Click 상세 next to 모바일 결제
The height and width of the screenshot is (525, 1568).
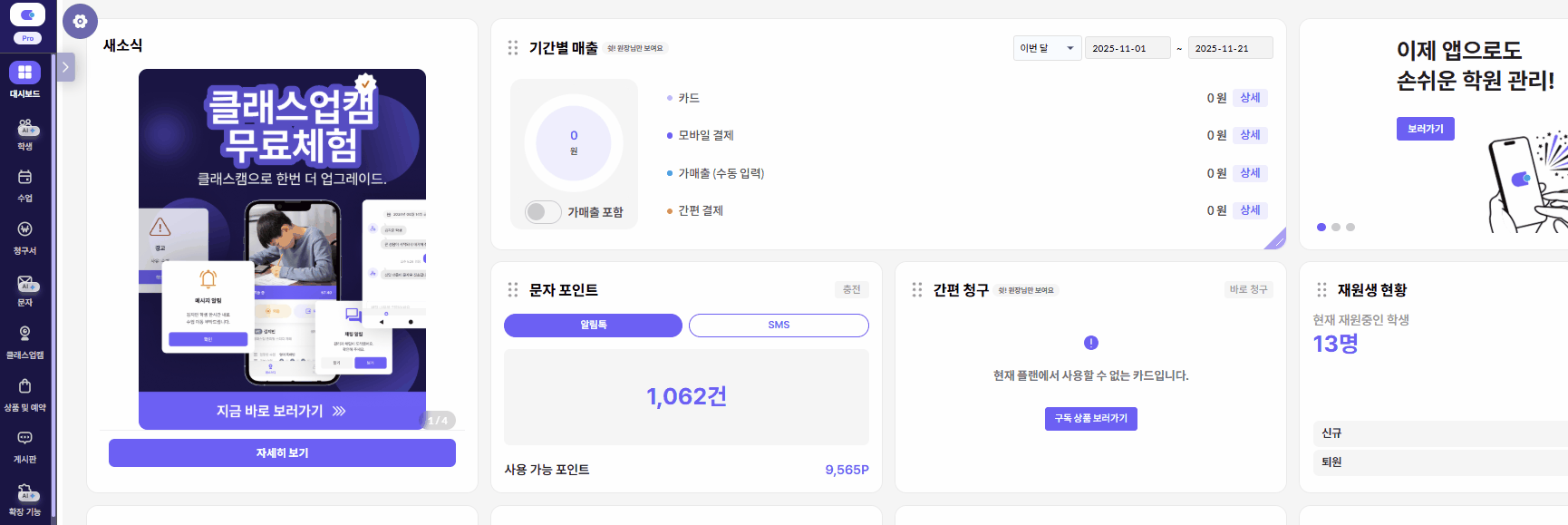coord(1250,135)
